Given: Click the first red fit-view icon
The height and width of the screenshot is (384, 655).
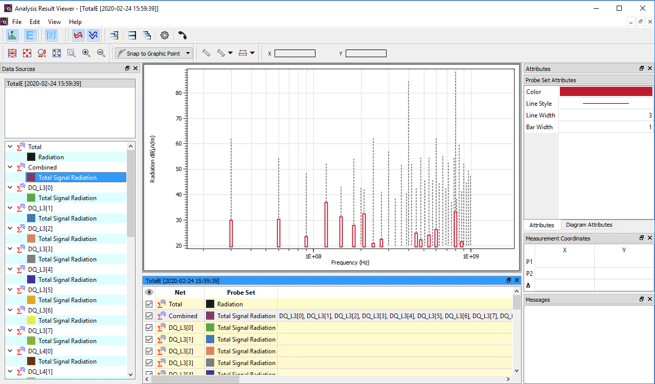Looking at the screenshot, I should (x=12, y=53).
